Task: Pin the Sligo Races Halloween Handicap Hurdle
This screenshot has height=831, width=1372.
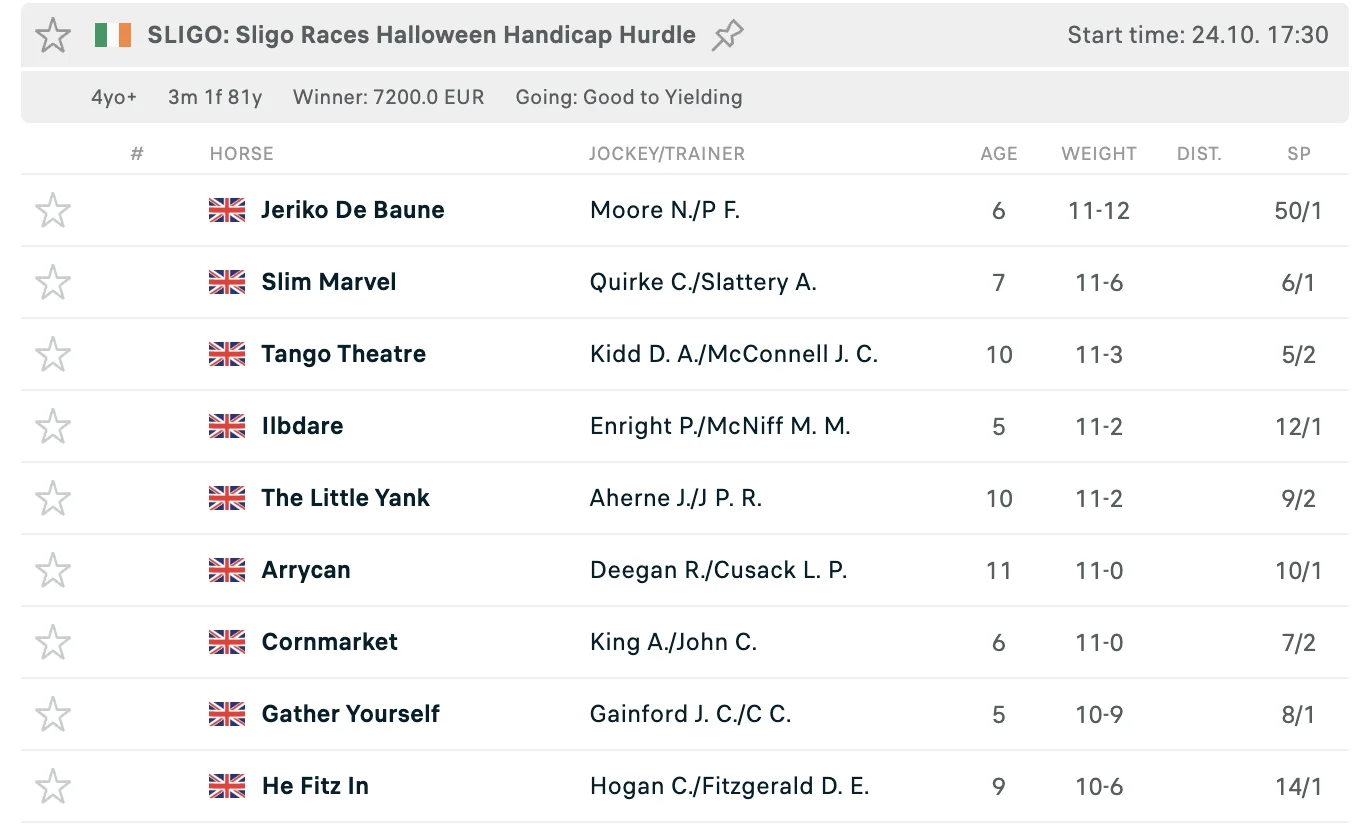Action: click(x=728, y=36)
